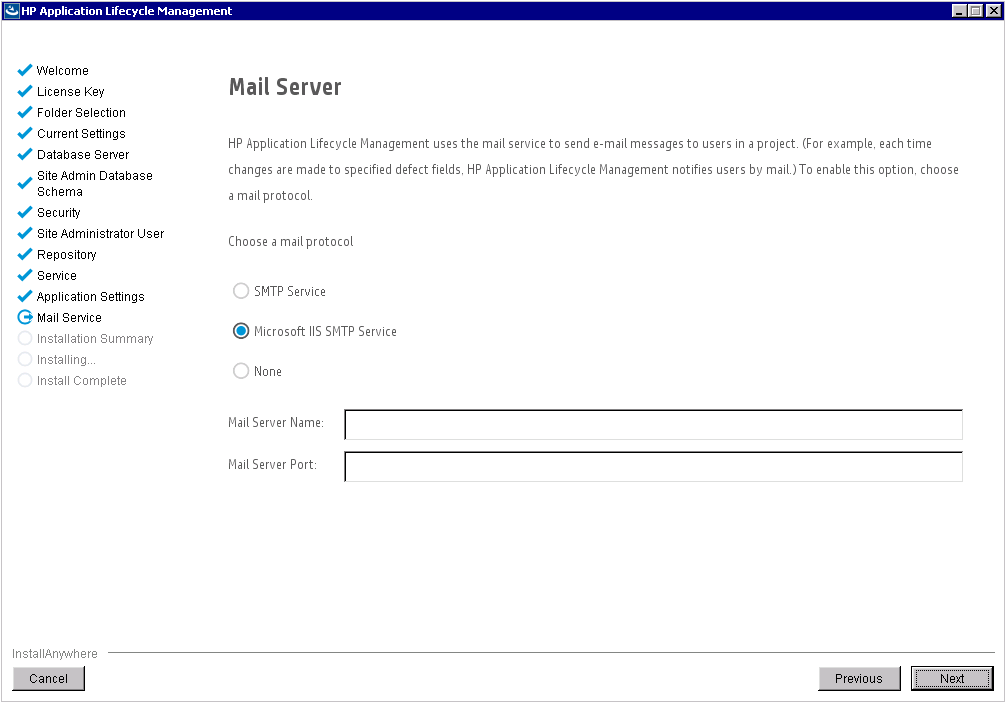Select Microsoft IIS SMTP Service option
1005x702 pixels.
pos(241,331)
